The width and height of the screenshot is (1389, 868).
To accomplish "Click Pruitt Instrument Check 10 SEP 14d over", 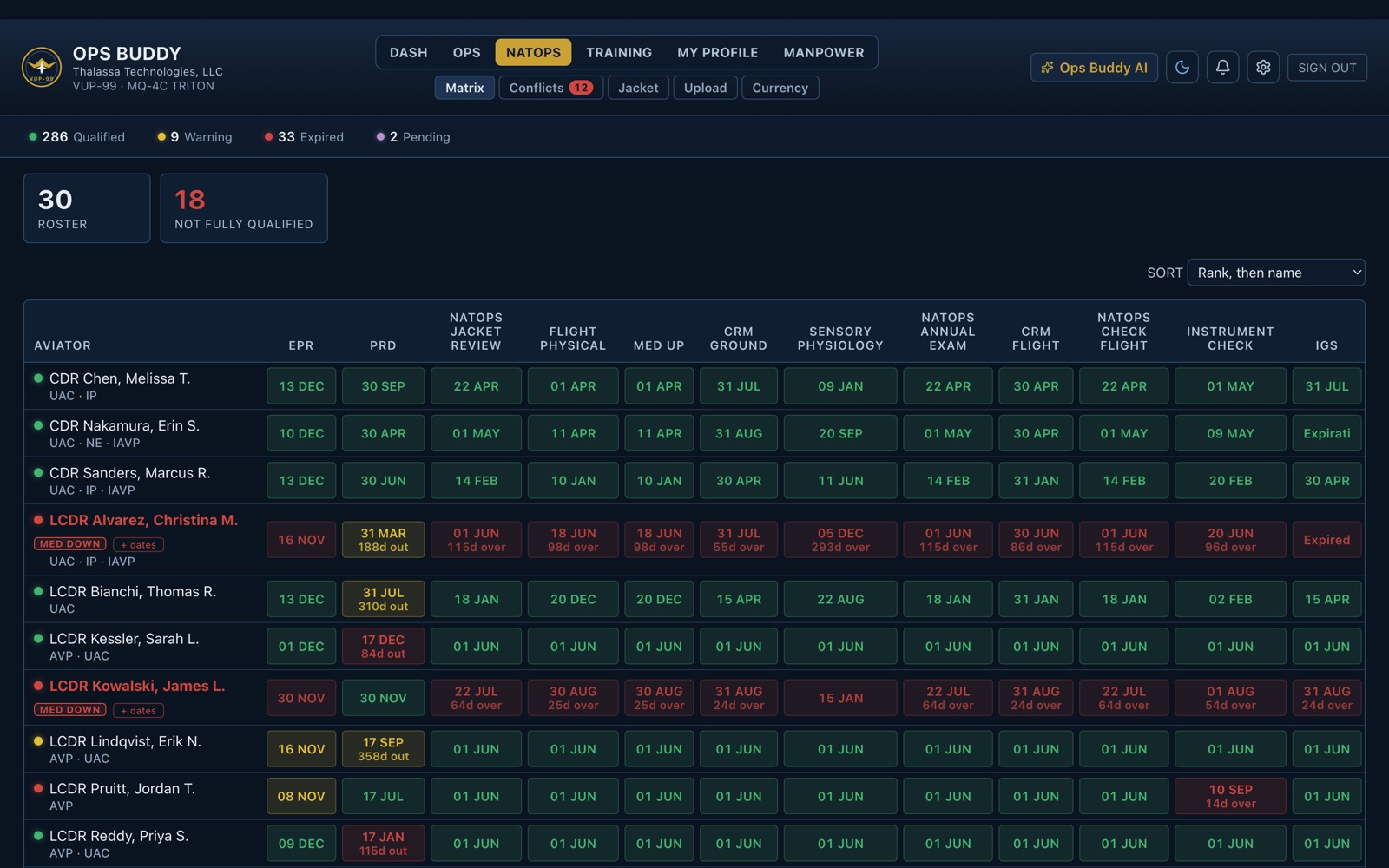I will [x=1230, y=796].
